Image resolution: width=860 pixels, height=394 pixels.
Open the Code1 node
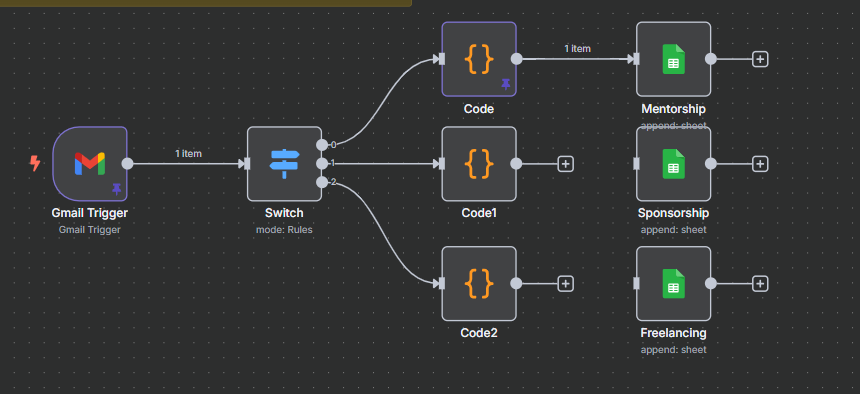click(479, 164)
